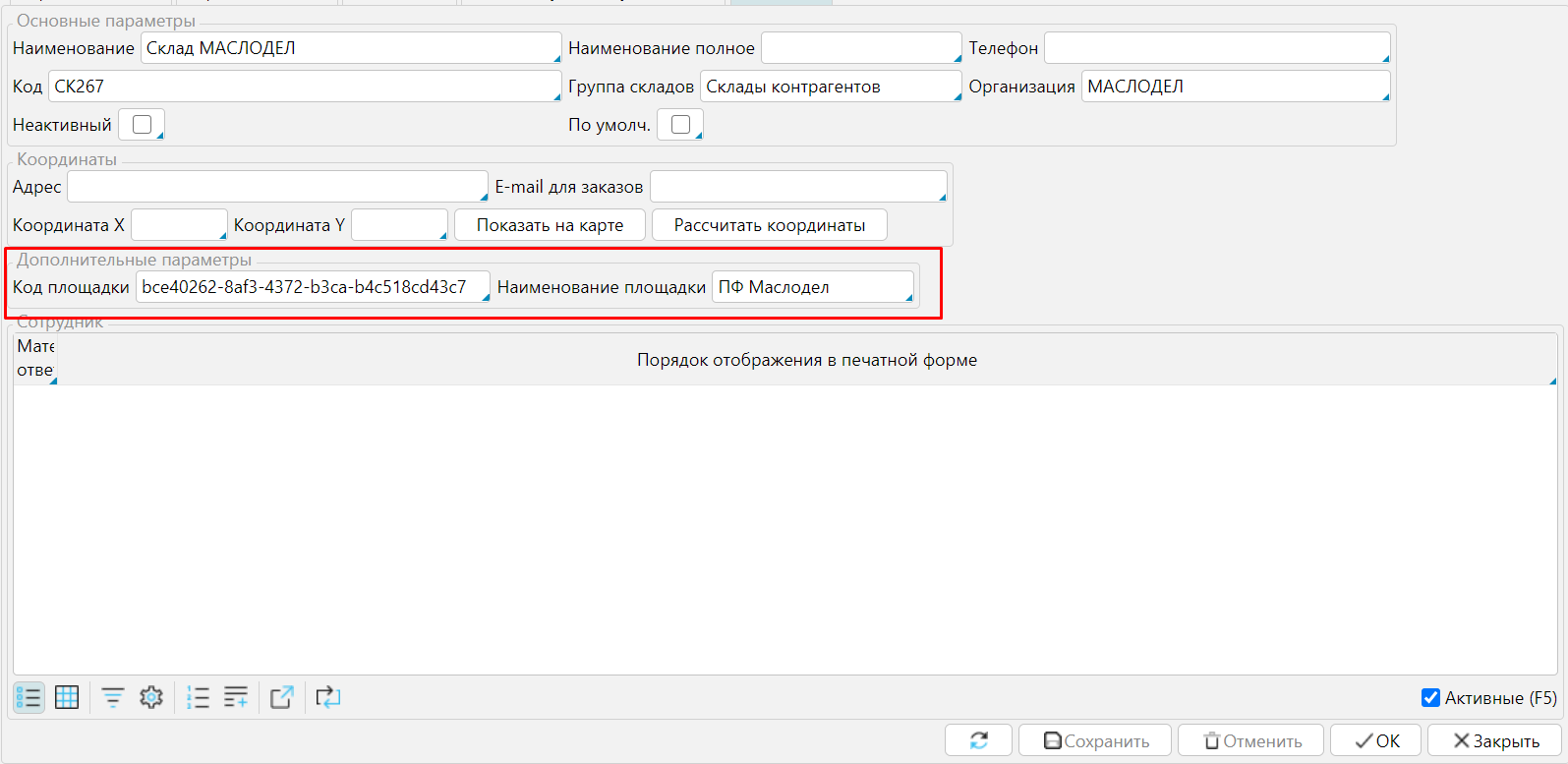Click the Закрыть button
The height and width of the screenshot is (764, 1568).
1494,740
